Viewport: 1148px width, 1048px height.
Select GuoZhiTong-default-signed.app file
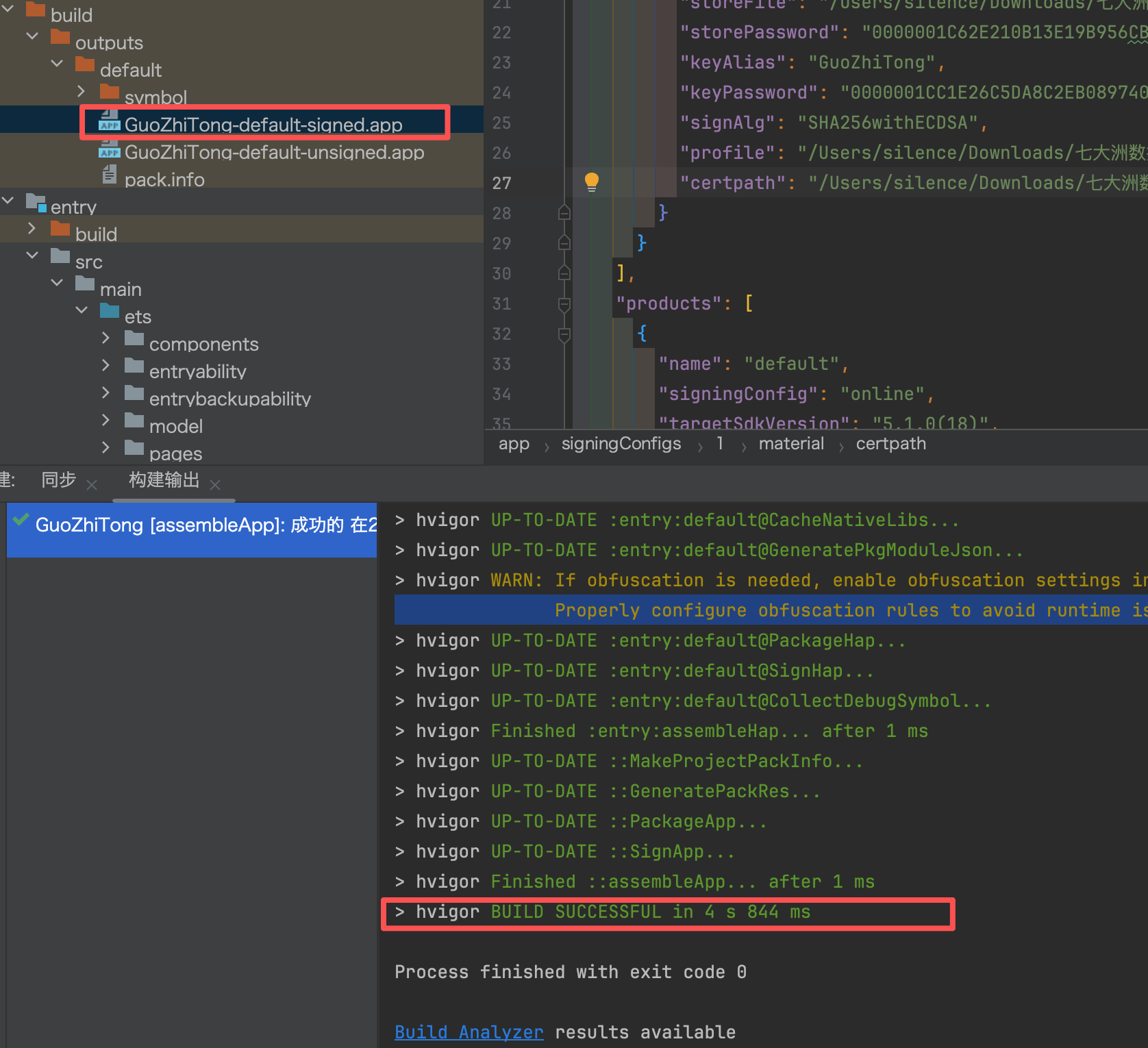(264, 125)
